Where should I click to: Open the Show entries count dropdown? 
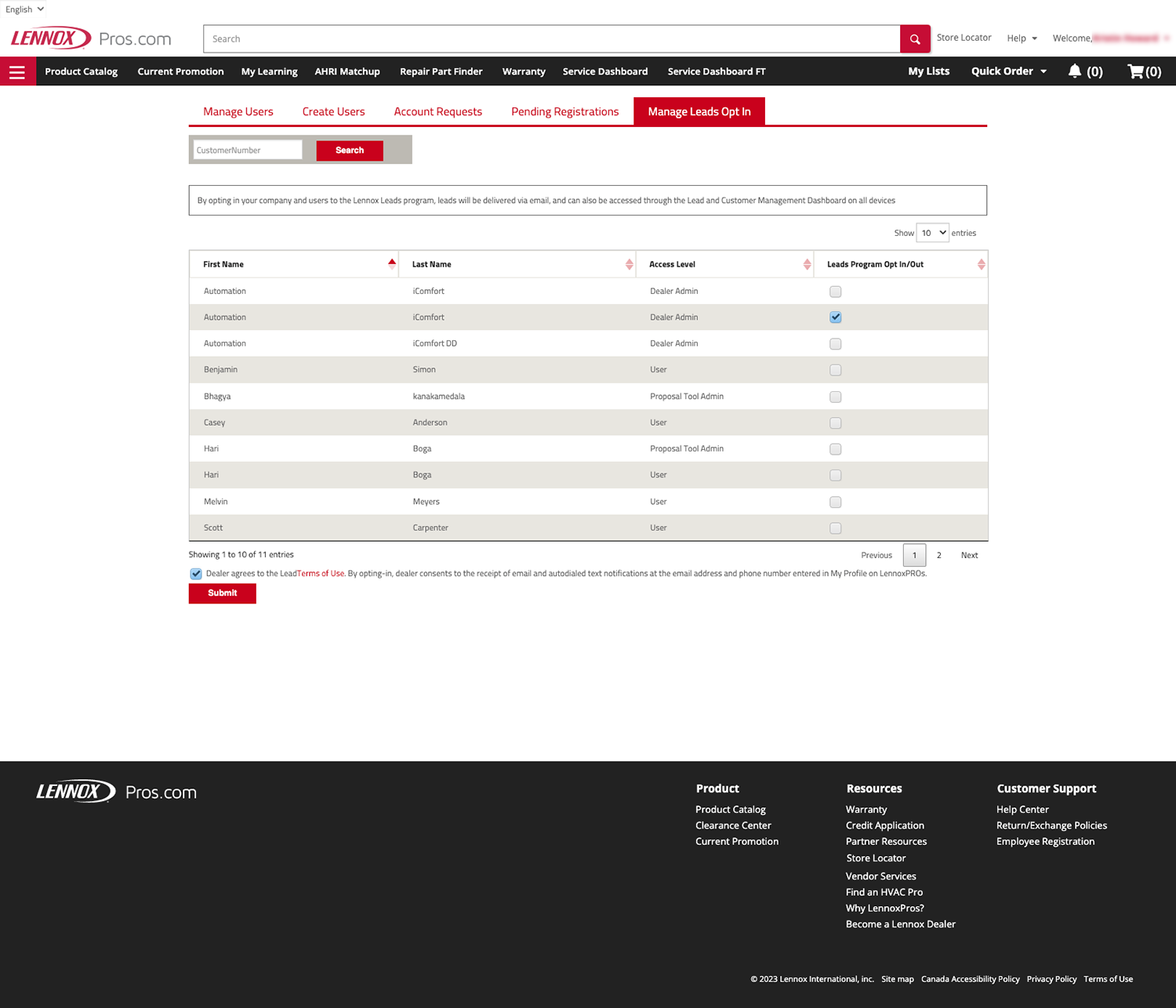(933, 233)
